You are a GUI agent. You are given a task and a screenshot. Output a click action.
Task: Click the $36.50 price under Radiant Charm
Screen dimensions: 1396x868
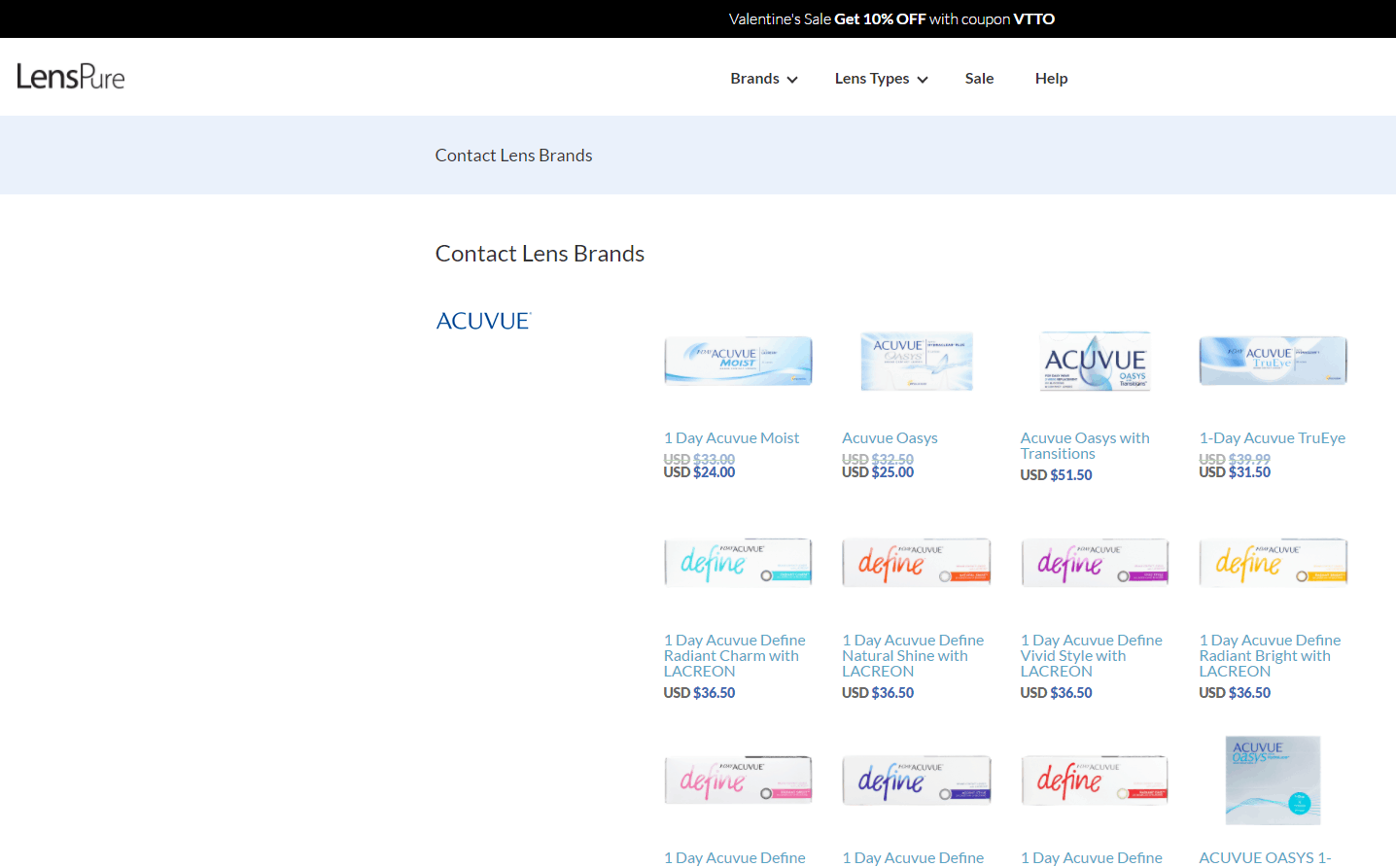pos(699,693)
